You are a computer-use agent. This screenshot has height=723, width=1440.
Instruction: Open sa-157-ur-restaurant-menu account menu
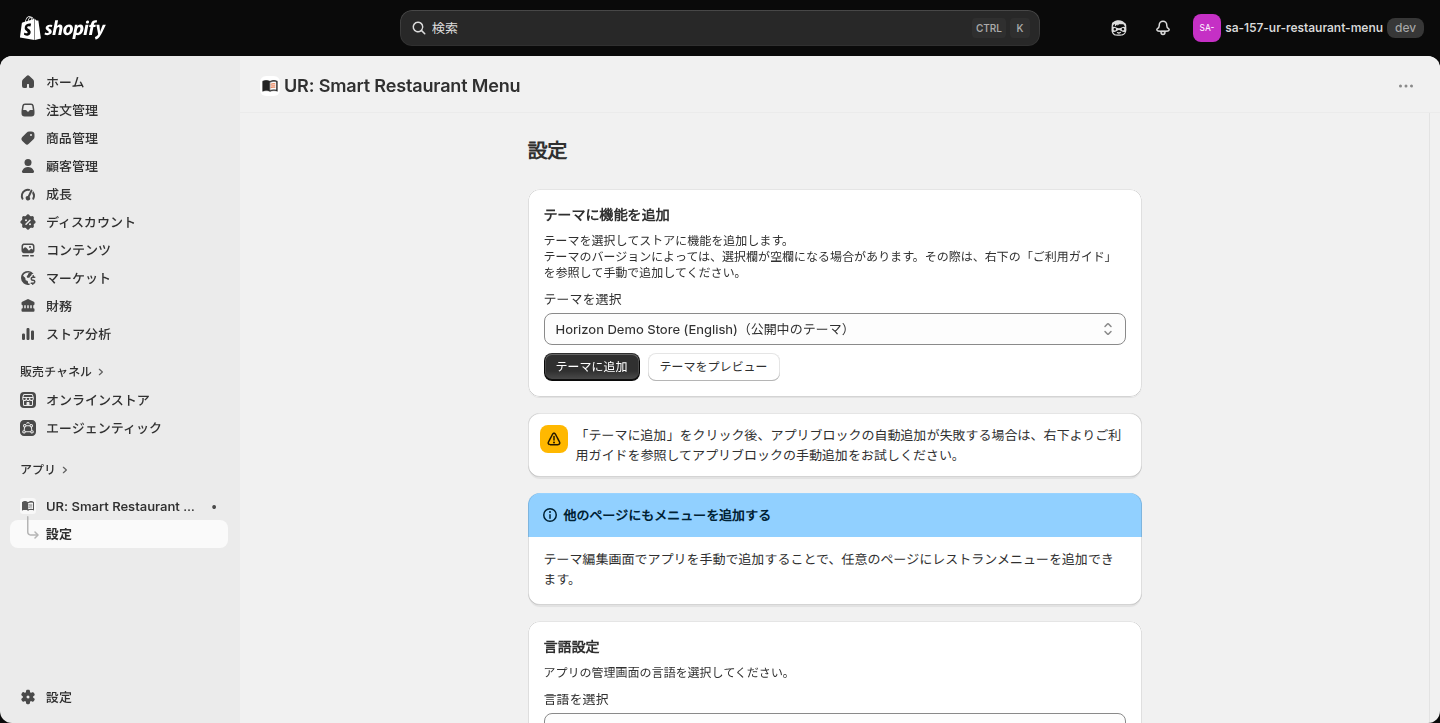click(1307, 28)
